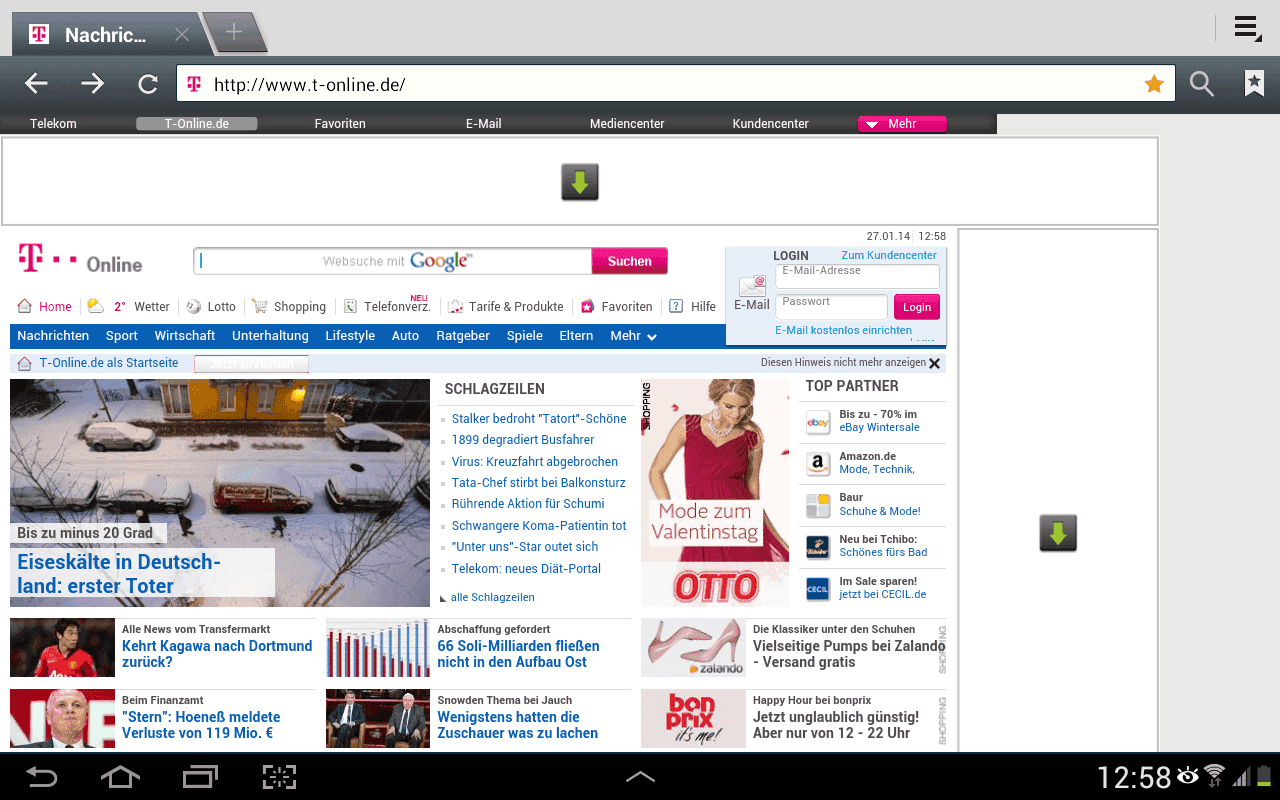
Task: Open eBay Wintersale partner icon
Action: 818,423
